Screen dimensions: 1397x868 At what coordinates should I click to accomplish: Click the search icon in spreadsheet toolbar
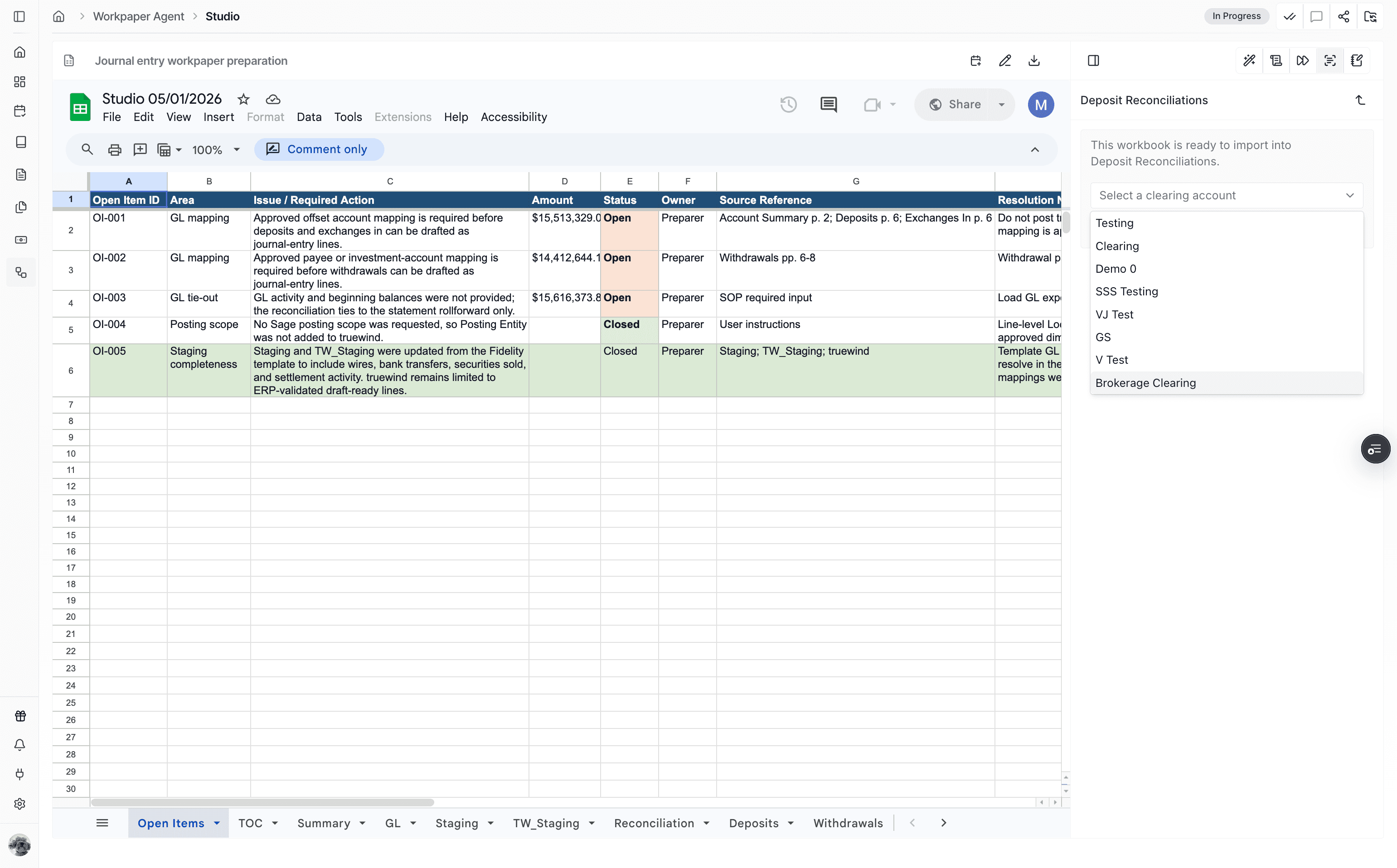click(x=87, y=150)
